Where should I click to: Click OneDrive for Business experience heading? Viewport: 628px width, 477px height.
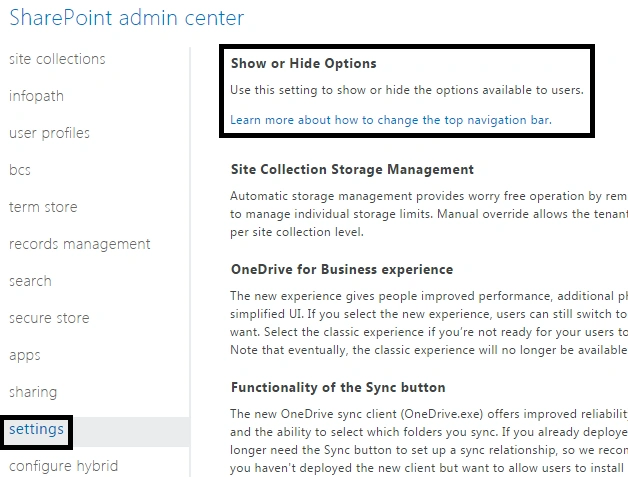342,270
